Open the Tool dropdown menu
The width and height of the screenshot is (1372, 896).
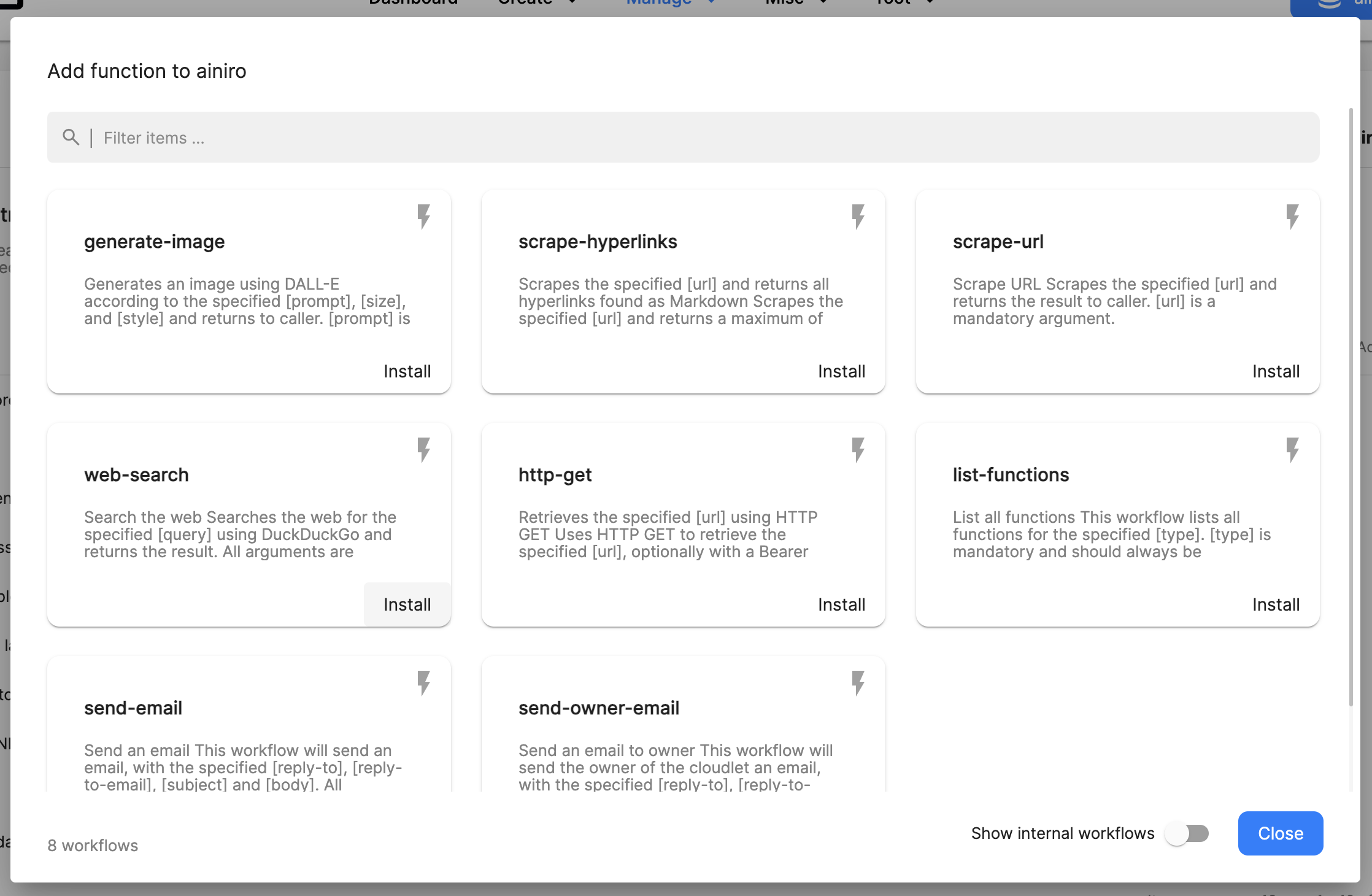point(902,4)
